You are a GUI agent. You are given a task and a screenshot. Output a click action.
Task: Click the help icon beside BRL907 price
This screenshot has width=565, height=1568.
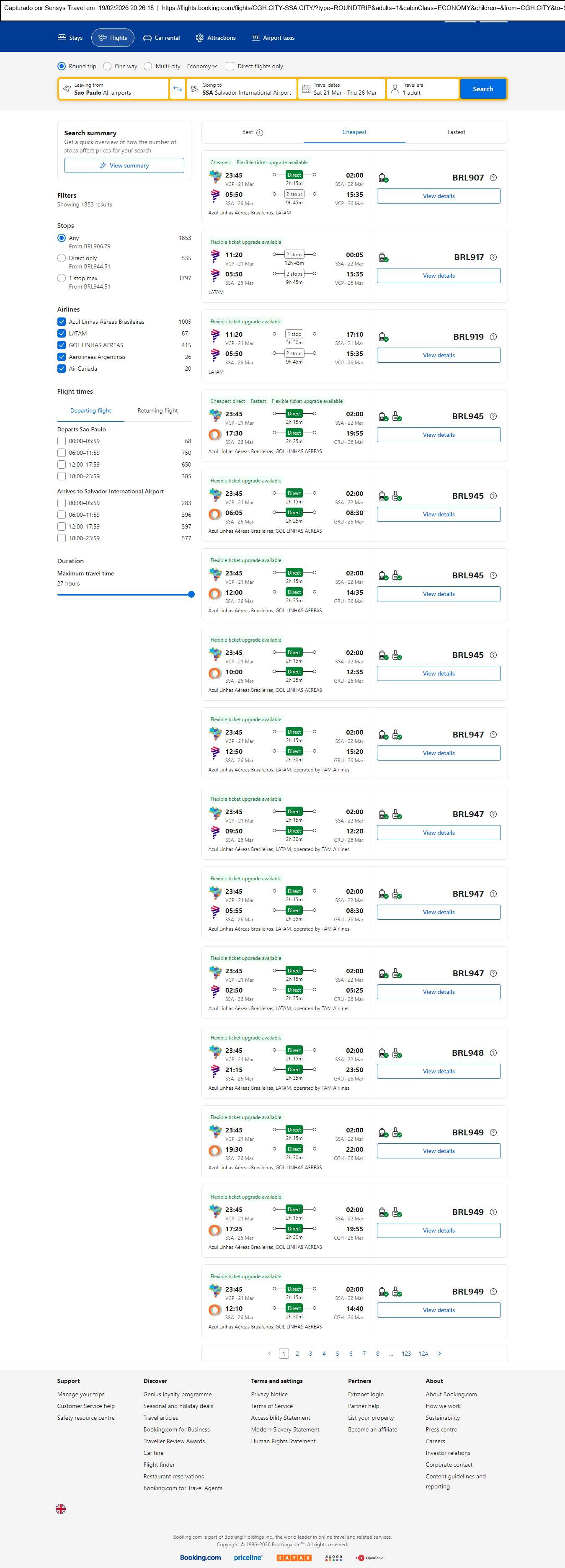493,178
